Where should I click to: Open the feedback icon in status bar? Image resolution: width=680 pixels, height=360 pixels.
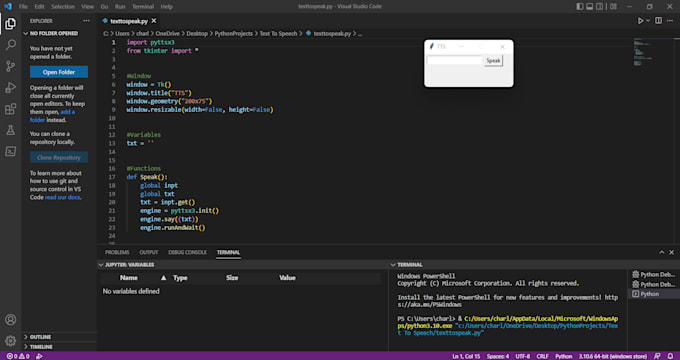(x=657, y=356)
